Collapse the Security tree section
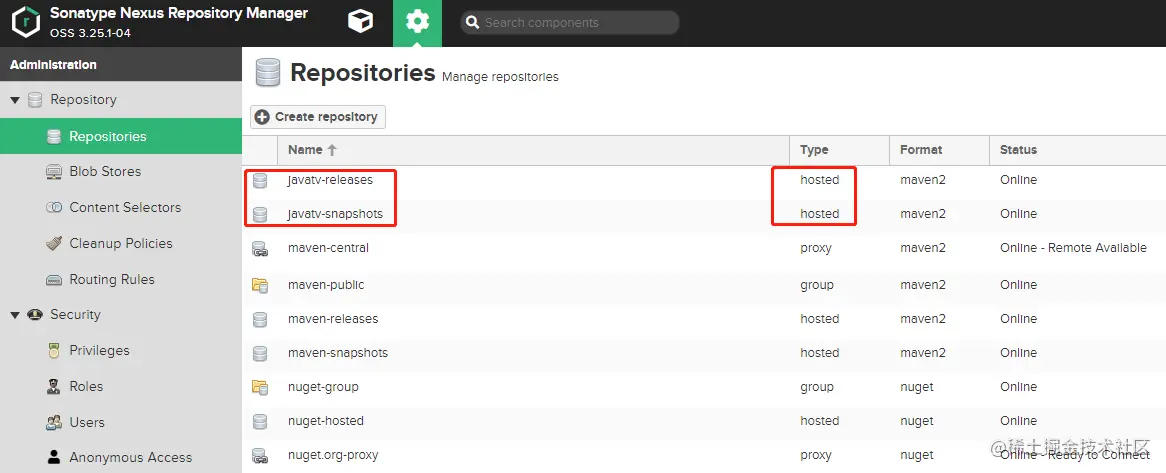Image resolution: width=1166 pixels, height=473 pixels. [15, 315]
